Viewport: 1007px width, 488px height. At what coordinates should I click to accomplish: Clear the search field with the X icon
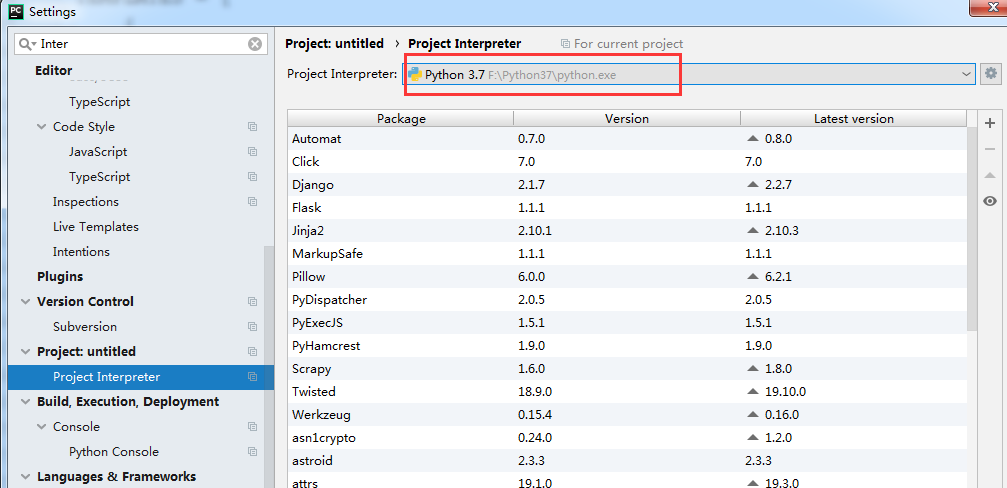[255, 44]
